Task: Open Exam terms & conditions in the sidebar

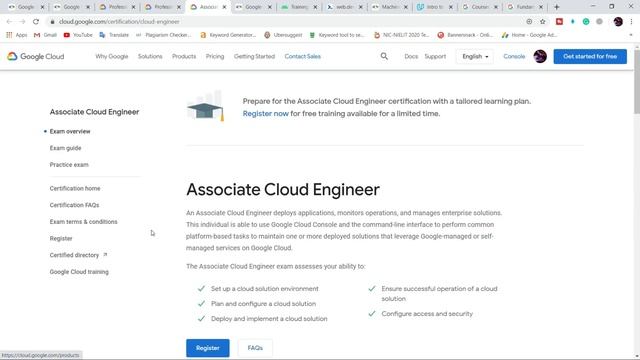Action: [x=83, y=222]
